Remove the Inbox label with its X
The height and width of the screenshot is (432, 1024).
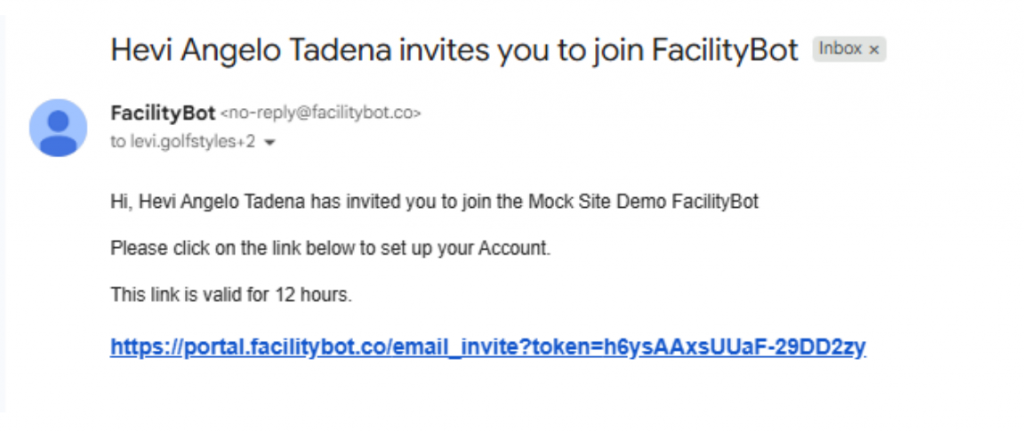[x=874, y=49]
